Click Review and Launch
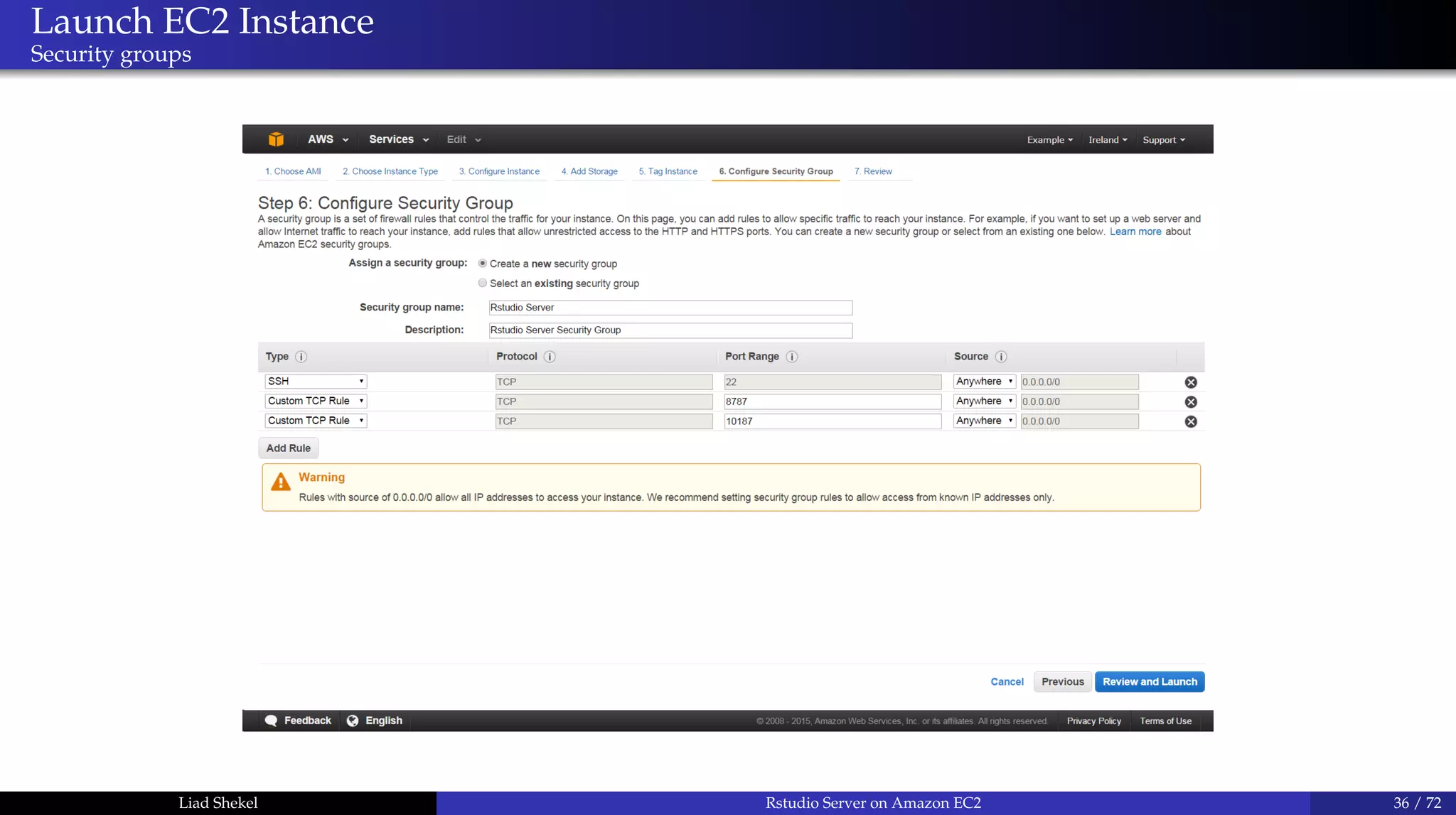Screen dimensions: 1456x815 tap(1150, 681)
